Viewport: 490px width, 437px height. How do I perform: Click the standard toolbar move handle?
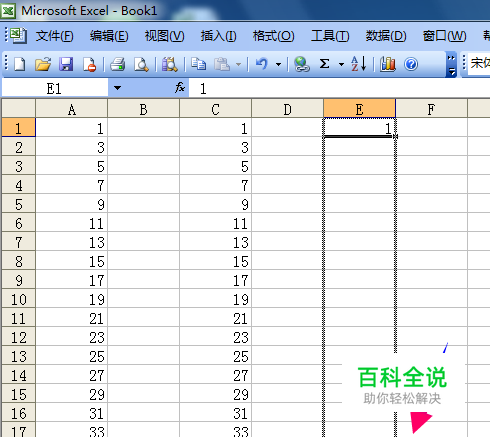(x=6, y=63)
